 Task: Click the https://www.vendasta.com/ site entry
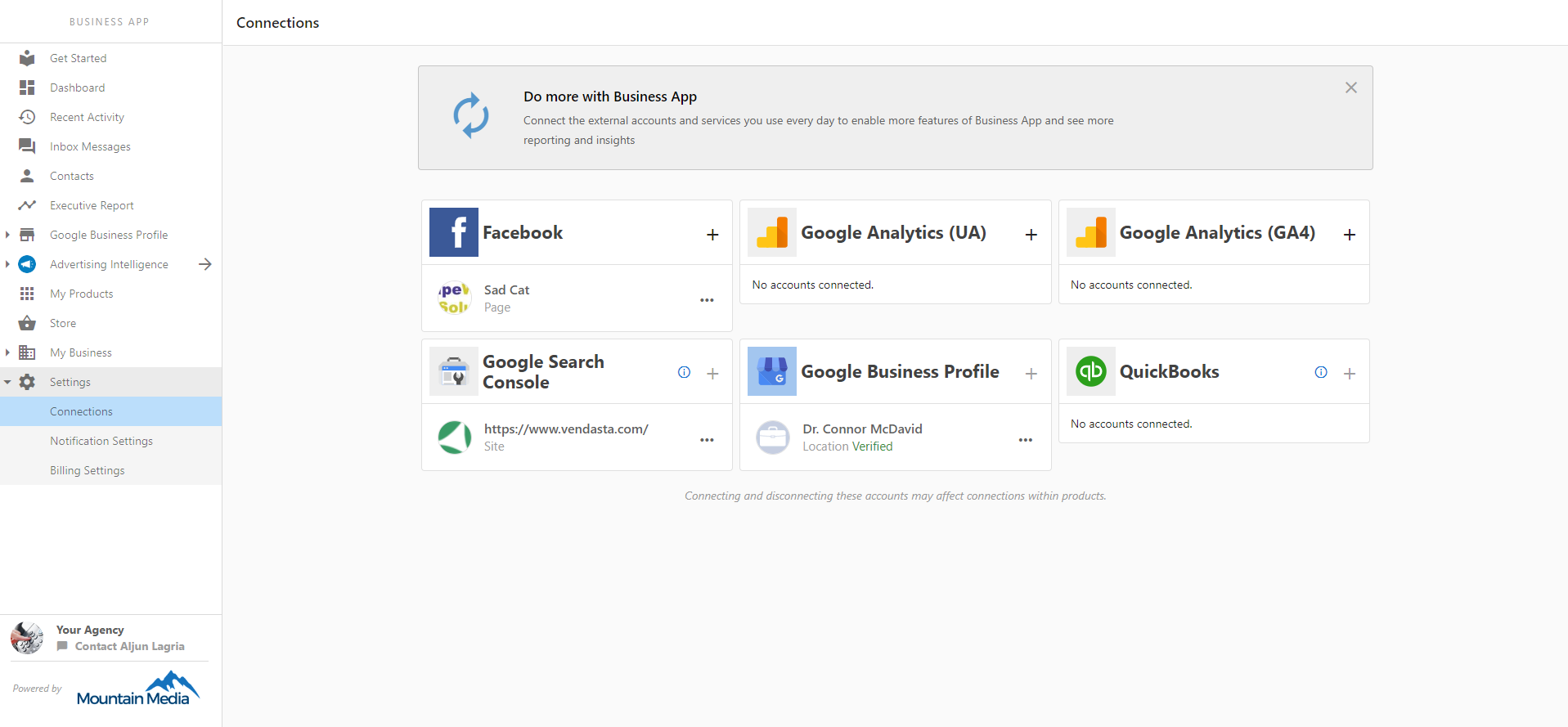pyautogui.click(x=566, y=429)
